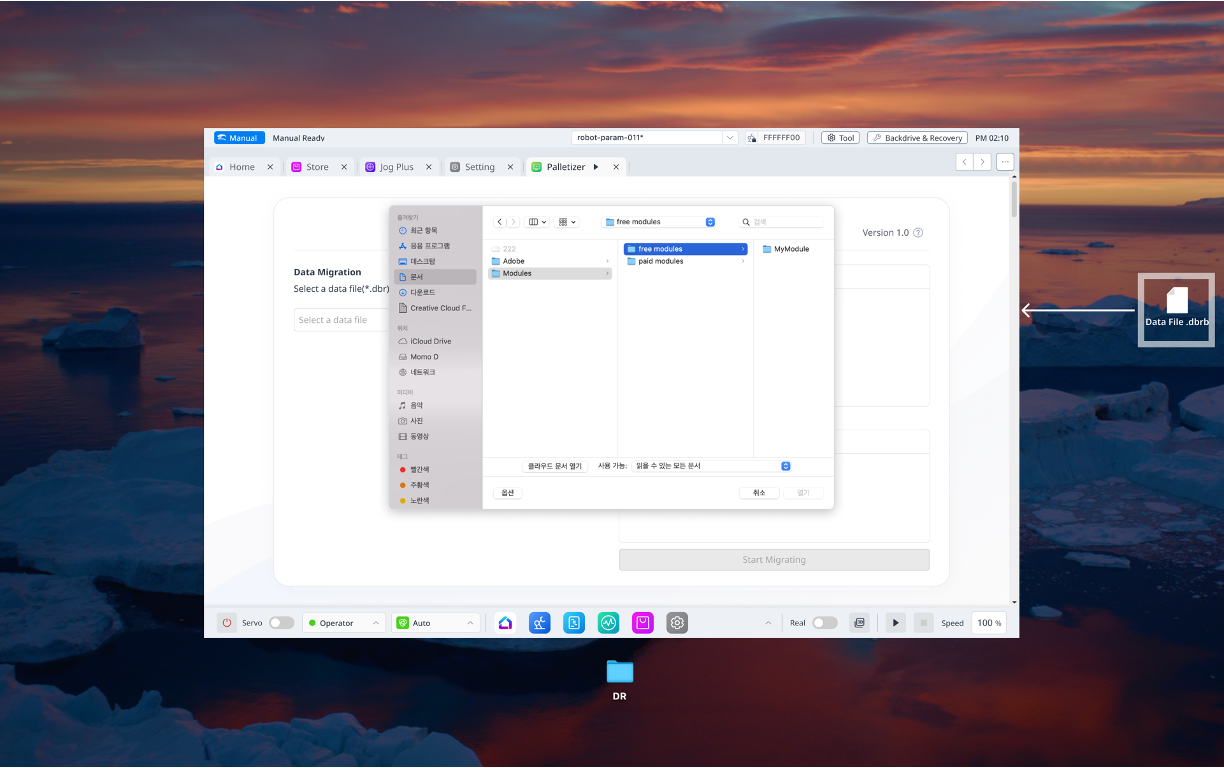Viewport: 1224px width, 768px height.
Task: Click the play button beside Speed
Action: pos(896,623)
